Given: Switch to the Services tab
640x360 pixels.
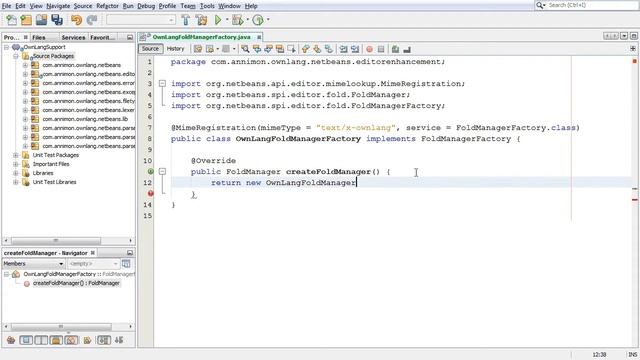Looking at the screenshot, I should [73, 37].
